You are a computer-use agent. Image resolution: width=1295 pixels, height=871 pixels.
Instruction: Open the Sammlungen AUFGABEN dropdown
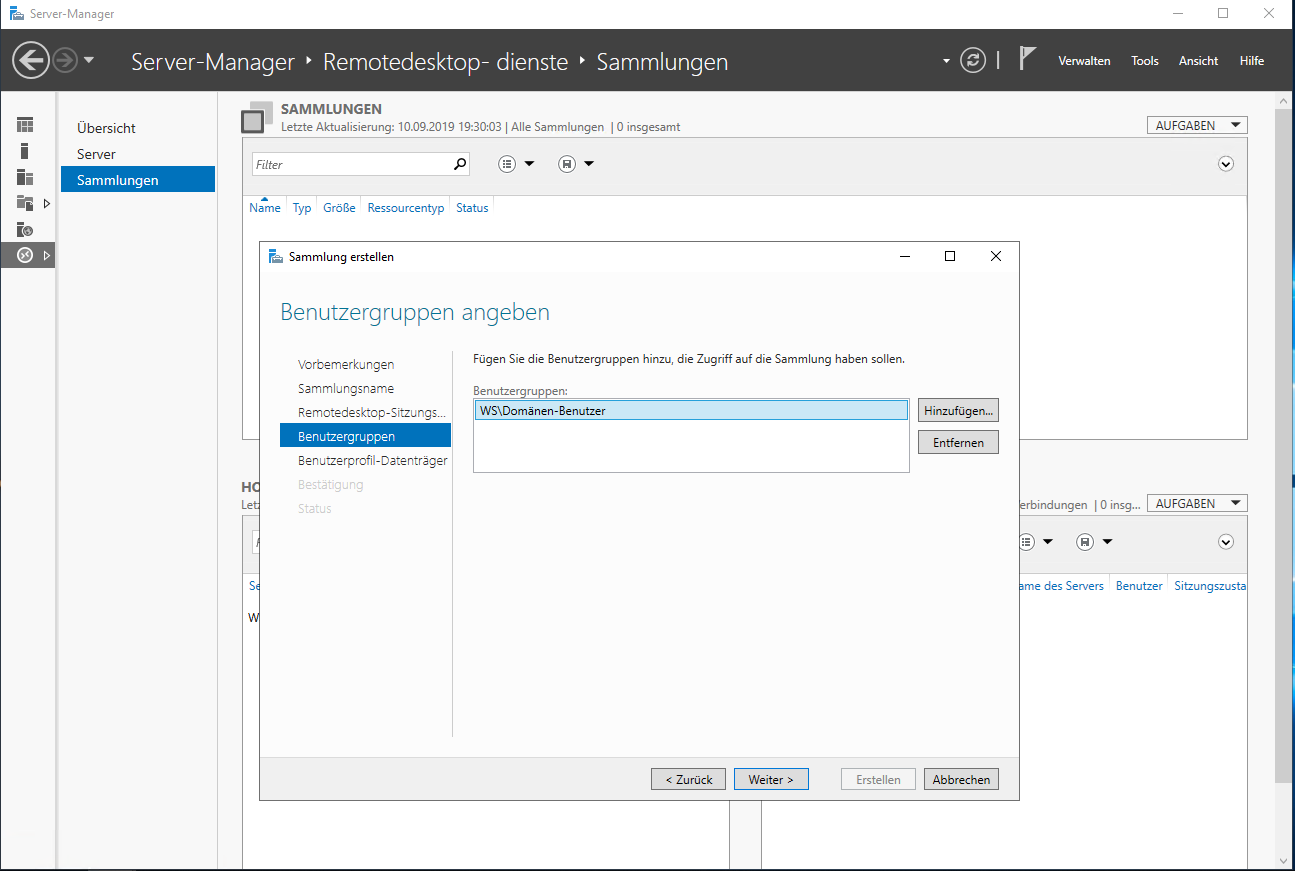click(x=1197, y=125)
